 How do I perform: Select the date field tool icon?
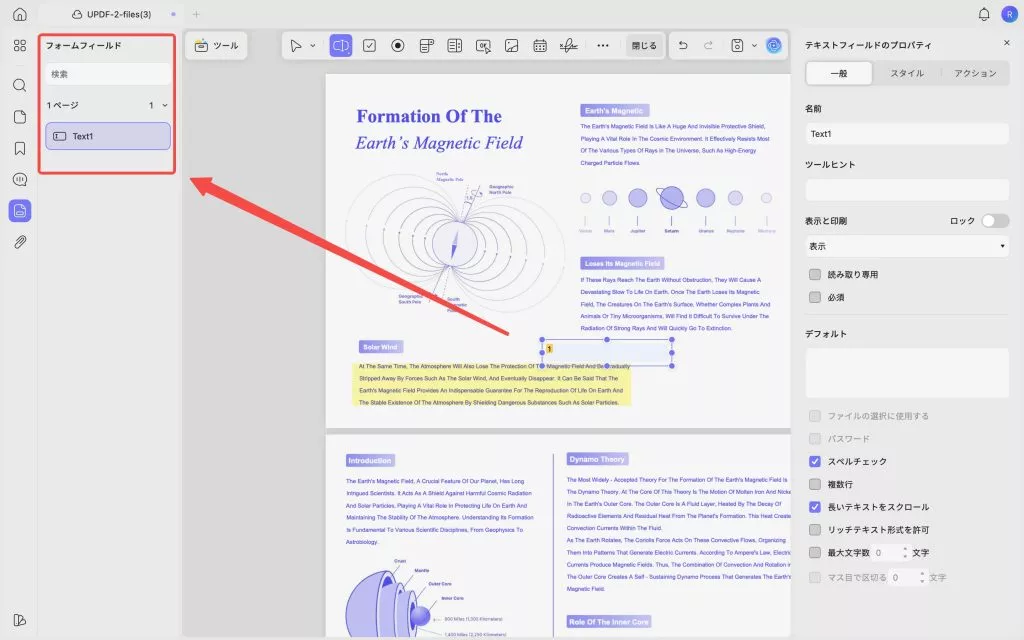540,46
